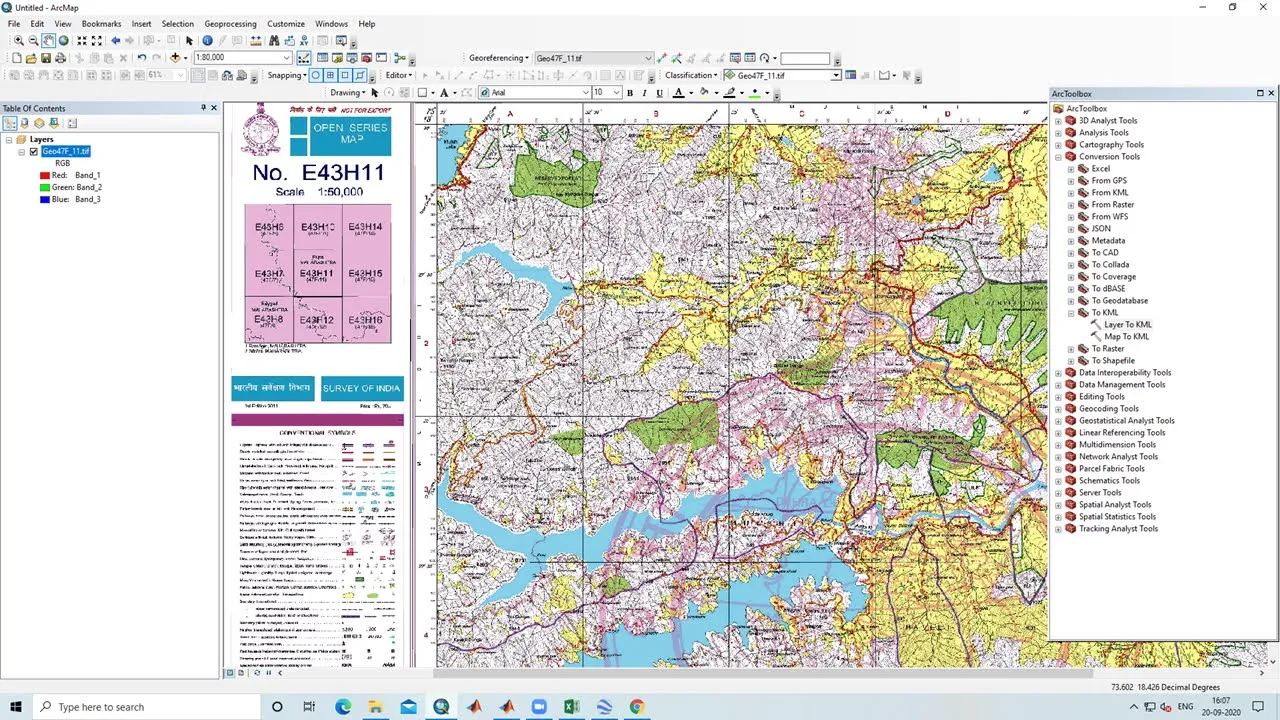Open the Bookmarks menu
This screenshot has height=720, width=1280.
tap(101, 24)
